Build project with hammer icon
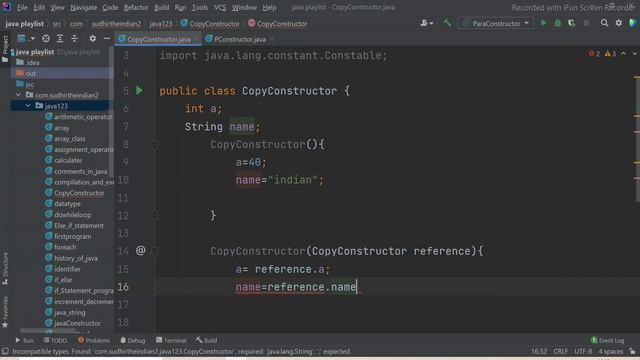 click(447, 23)
